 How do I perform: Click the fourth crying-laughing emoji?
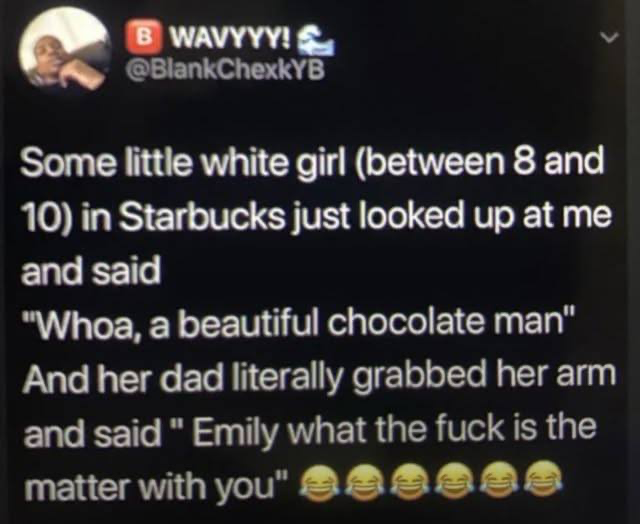click(x=454, y=480)
